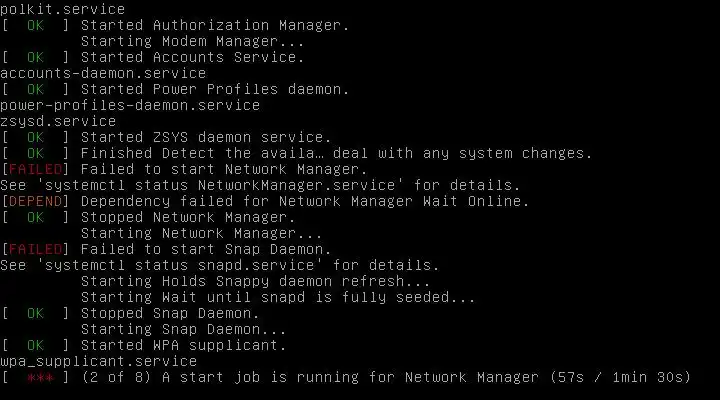Select the Started Authorization Manager message
The height and width of the screenshot is (400, 720).
[215, 24]
